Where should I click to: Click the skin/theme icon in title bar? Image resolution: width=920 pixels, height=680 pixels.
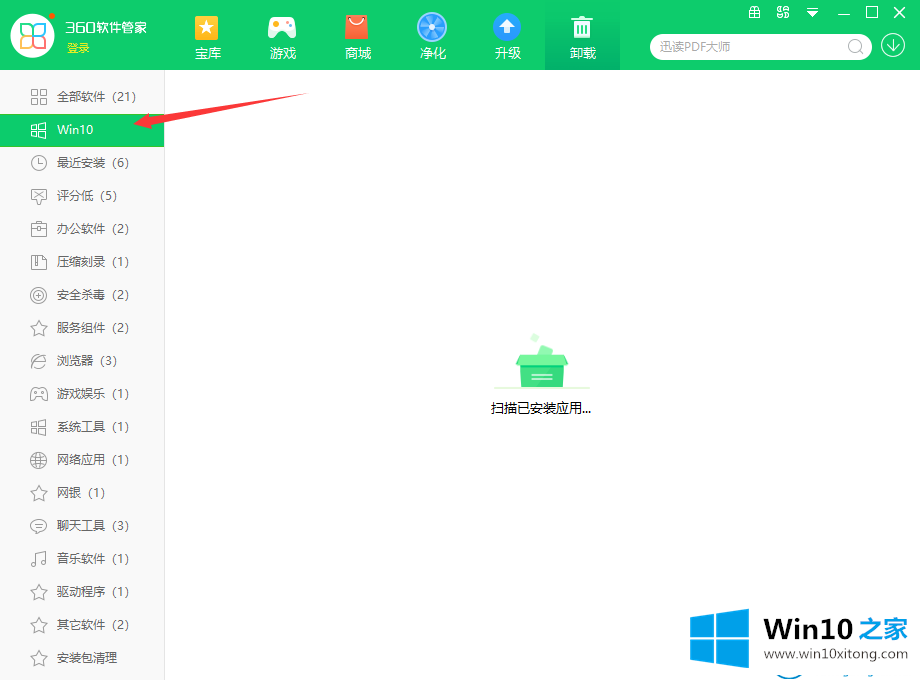(x=783, y=12)
